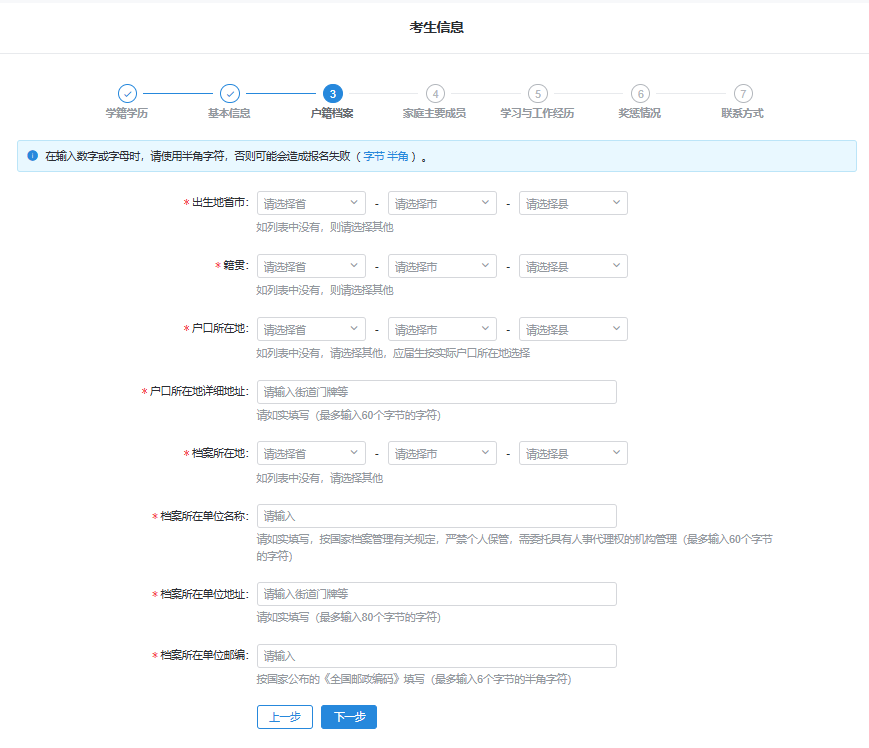The height and width of the screenshot is (748, 869).
Task: Open 户口所在地 county dropdown
Action: (x=573, y=329)
